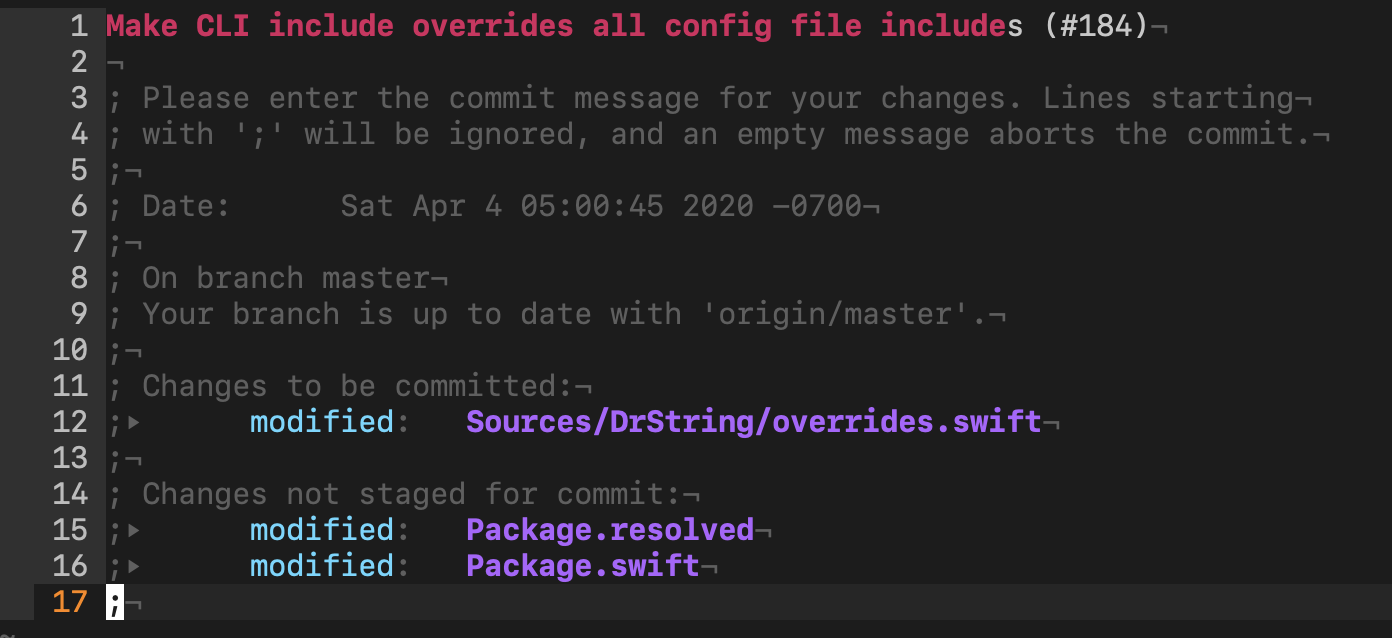This screenshot has width=1392, height=638.
Task: Click line number 1 in the gutter
Action: [x=80, y=26]
